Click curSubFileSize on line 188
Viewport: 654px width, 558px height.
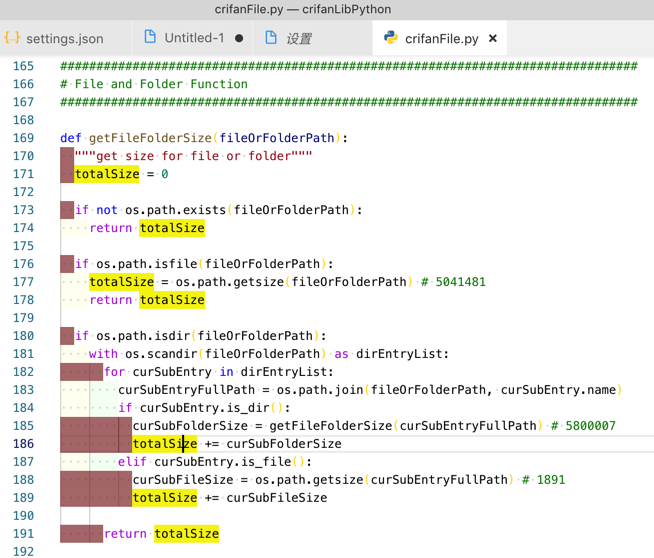(x=183, y=480)
